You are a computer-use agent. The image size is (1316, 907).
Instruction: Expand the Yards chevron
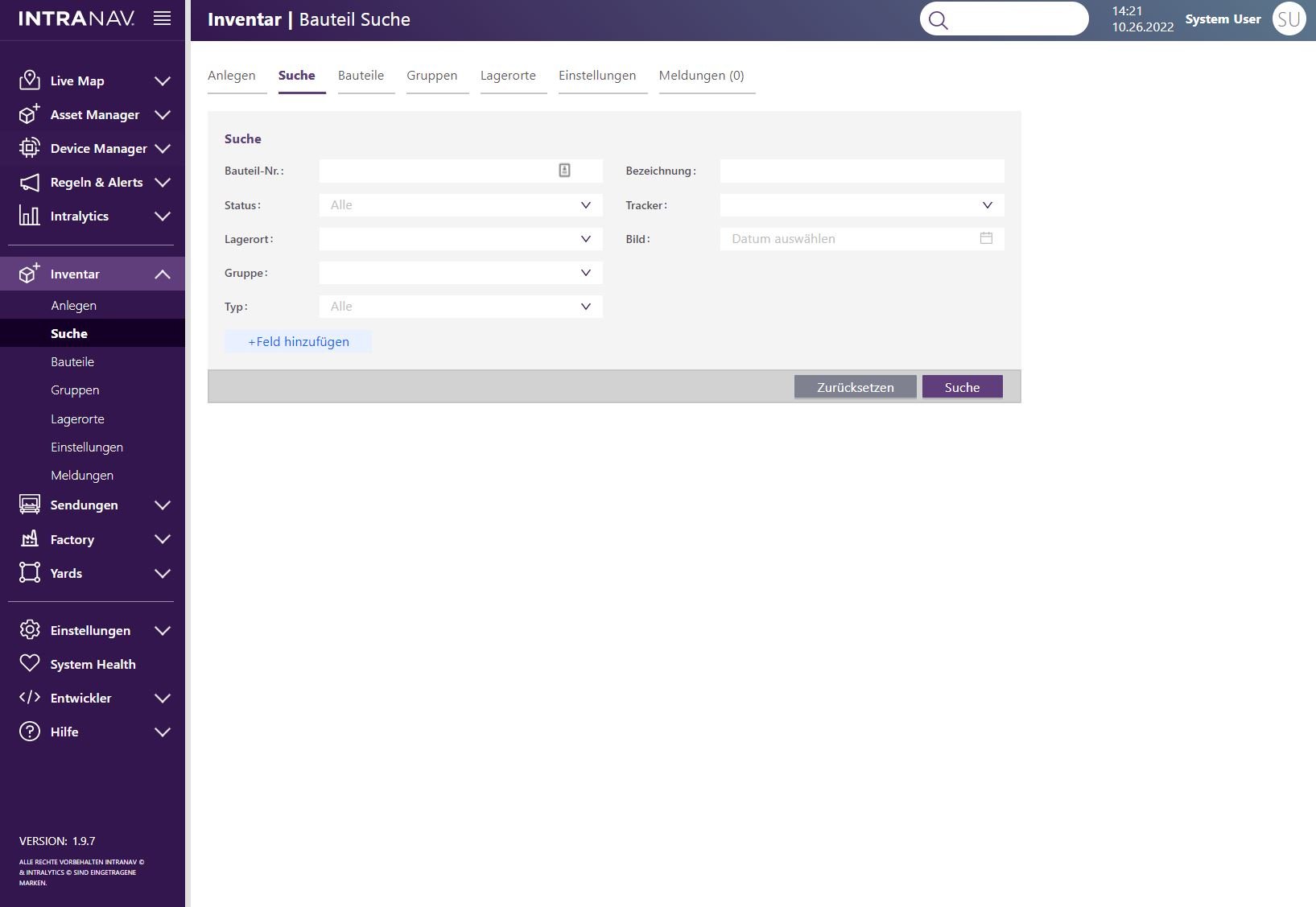click(x=163, y=573)
